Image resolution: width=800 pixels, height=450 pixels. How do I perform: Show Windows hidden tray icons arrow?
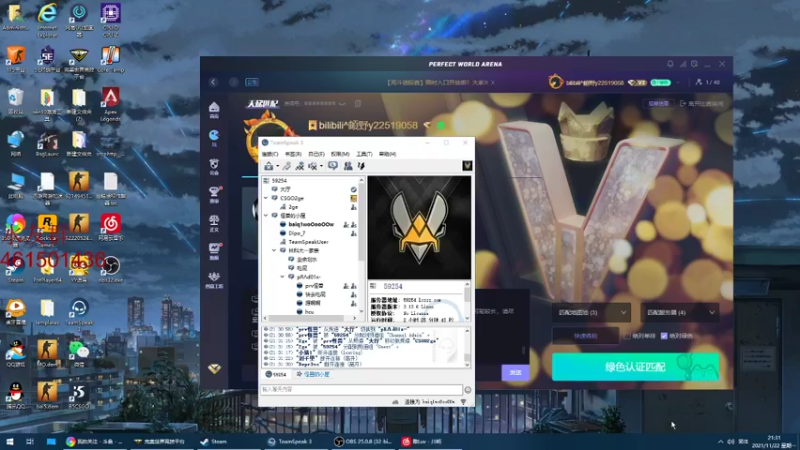click(720, 442)
